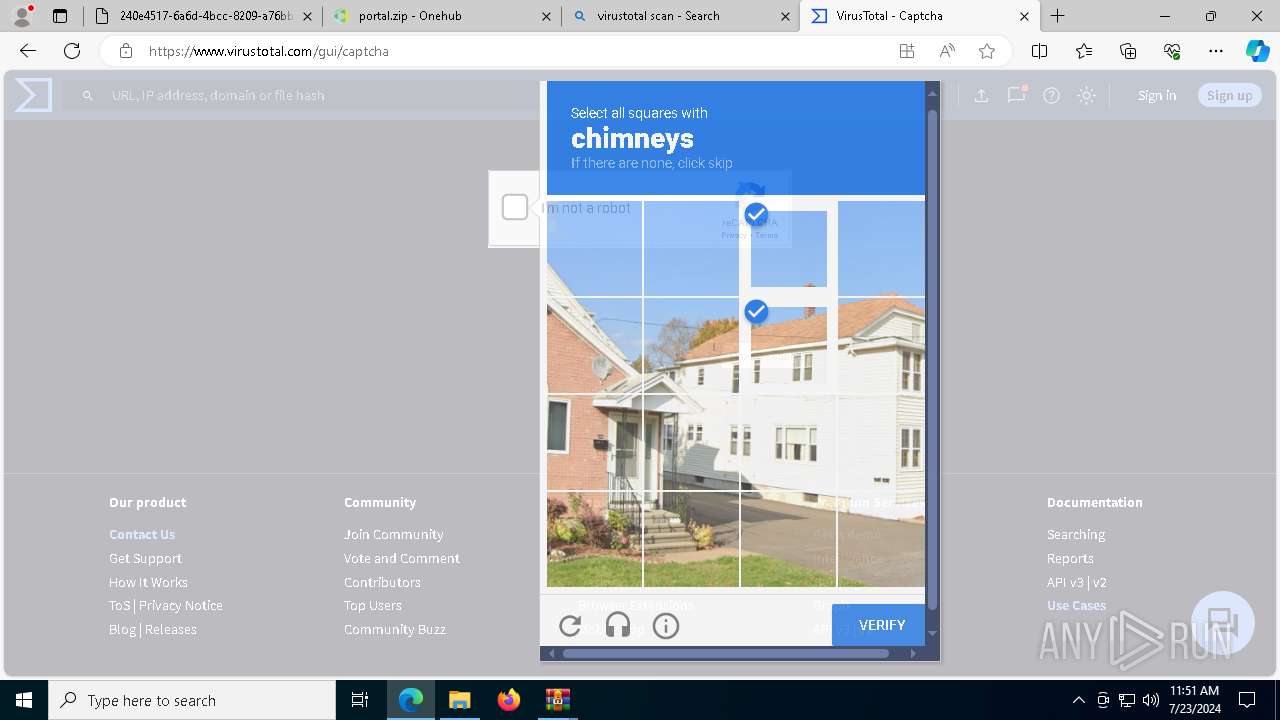Click the Contact Us link

point(142,534)
